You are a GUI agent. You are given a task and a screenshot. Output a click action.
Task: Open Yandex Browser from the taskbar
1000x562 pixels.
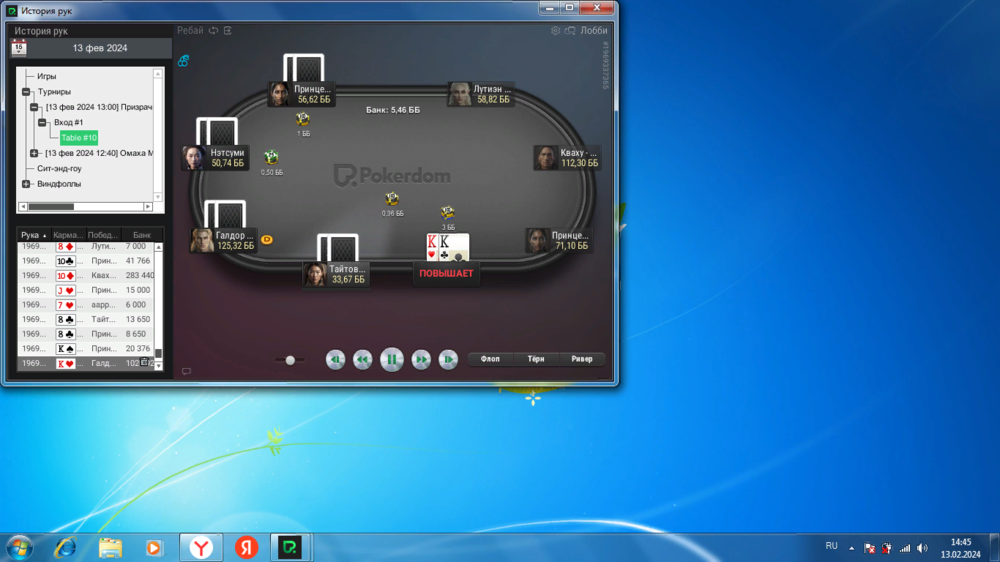(201, 547)
